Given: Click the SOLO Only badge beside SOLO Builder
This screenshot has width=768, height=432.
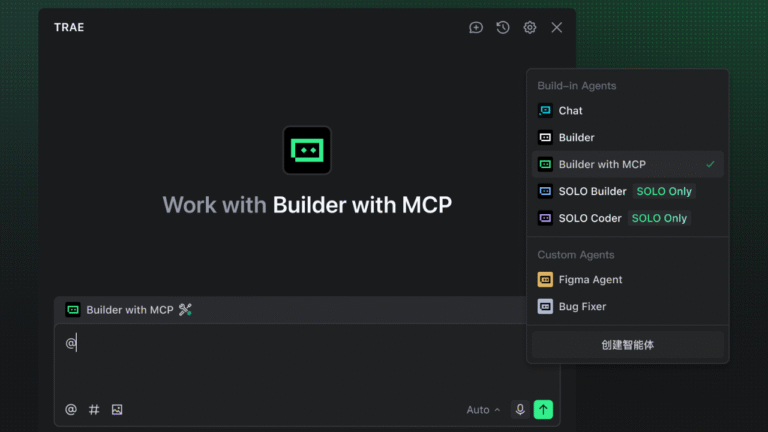Looking at the screenshot, I should (664, 192).
